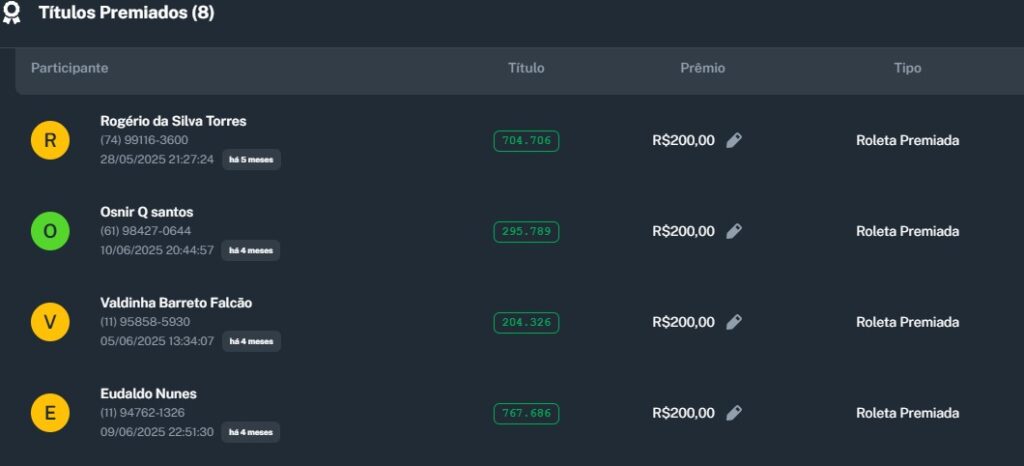Edit Eudaldo Nunes prize amount
The width and height of the screenshot is (1024, 466).
click(x=734, y=413)
